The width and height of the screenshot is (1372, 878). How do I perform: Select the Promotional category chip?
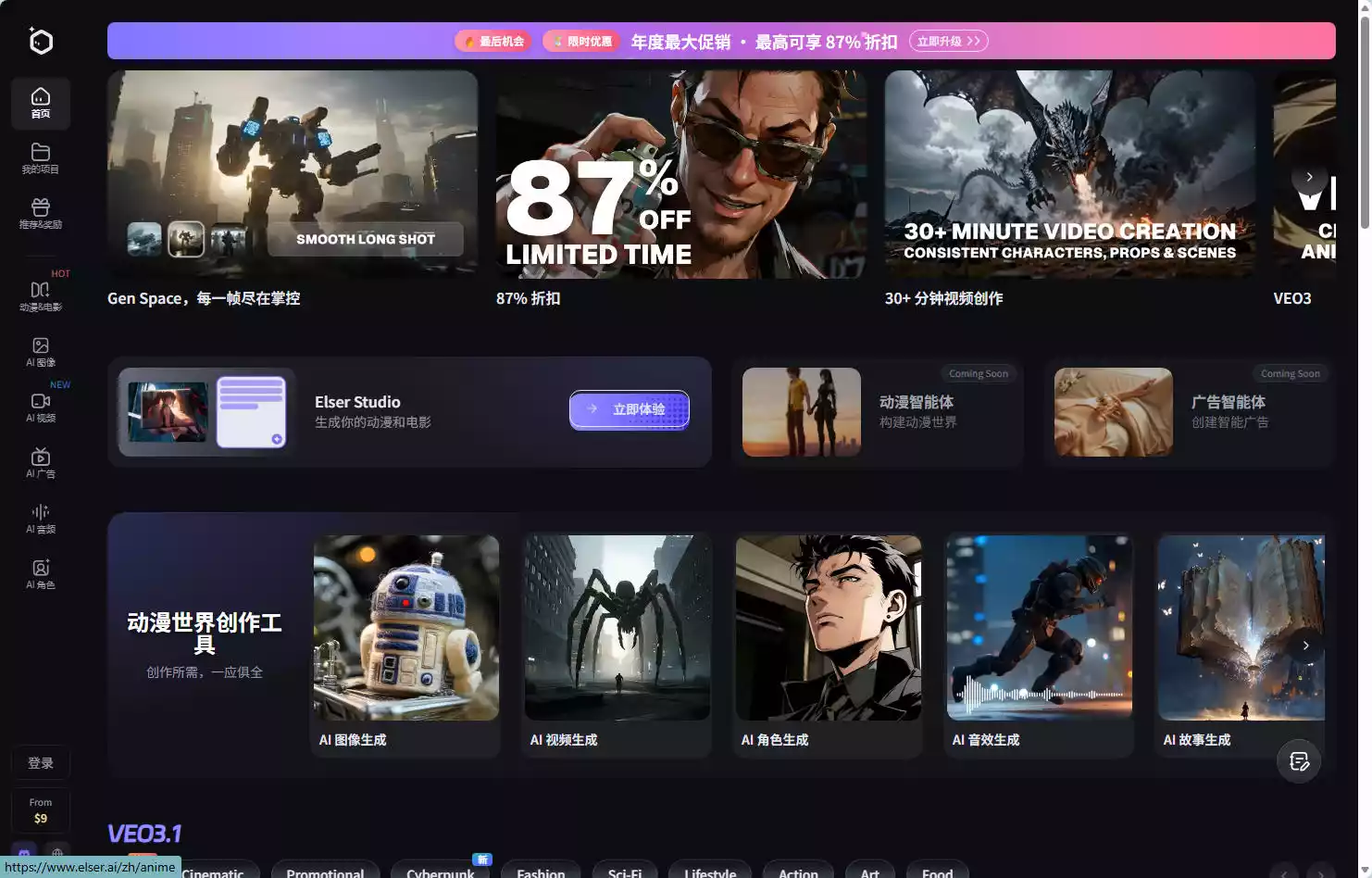coord(325,872)
